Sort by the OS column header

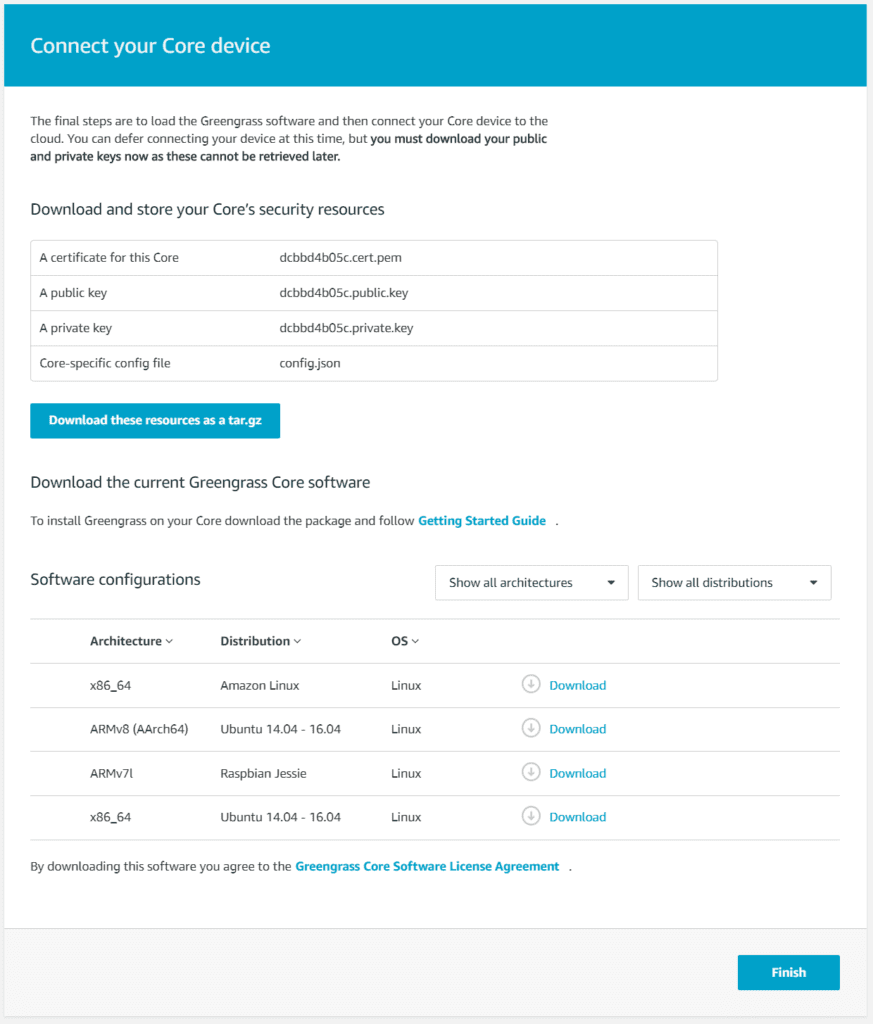coord(405,641)
